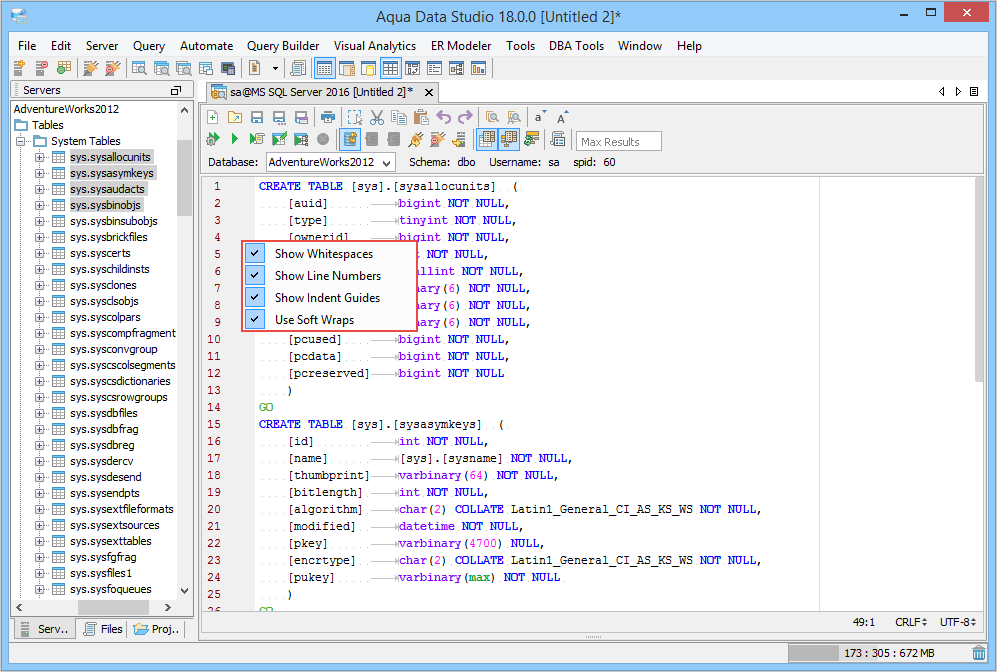Click the Paste clipboard icon
Viewport: 997px width, 672px height.
[x=421, y=117]
